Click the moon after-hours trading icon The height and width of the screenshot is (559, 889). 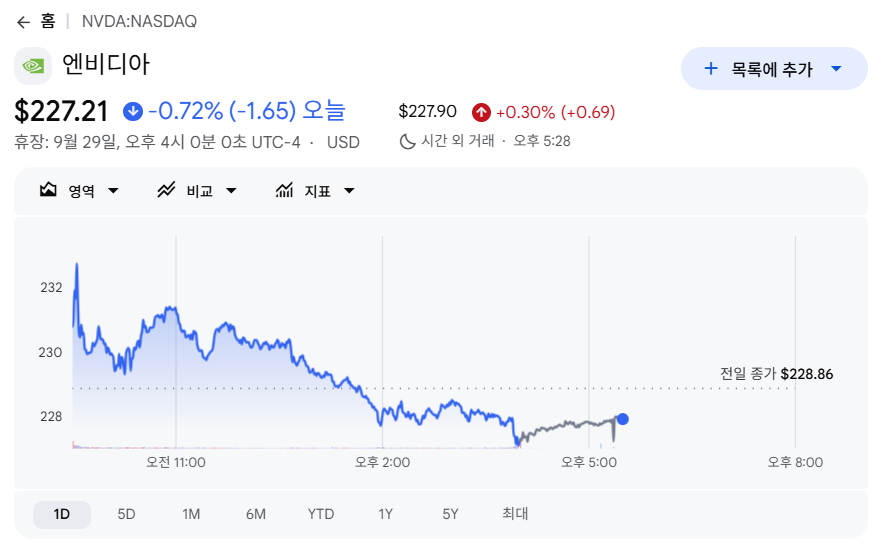click(407, 141)
